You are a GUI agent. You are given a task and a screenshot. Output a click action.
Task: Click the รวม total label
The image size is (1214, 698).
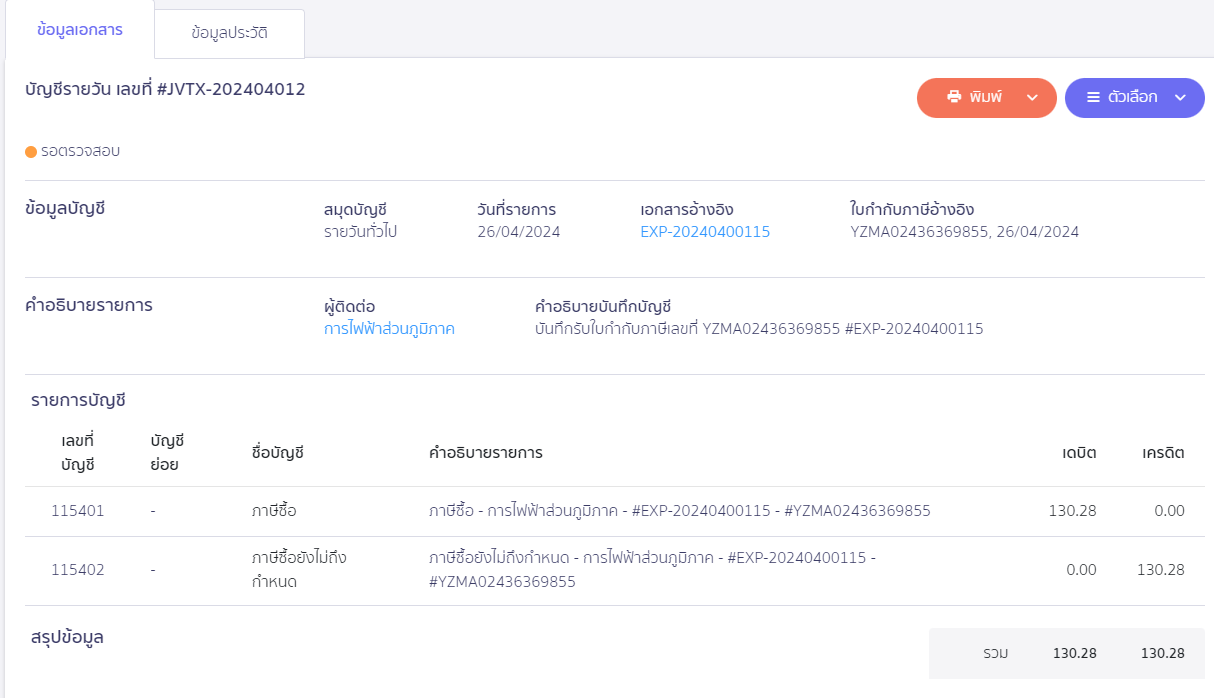point(996,653)
